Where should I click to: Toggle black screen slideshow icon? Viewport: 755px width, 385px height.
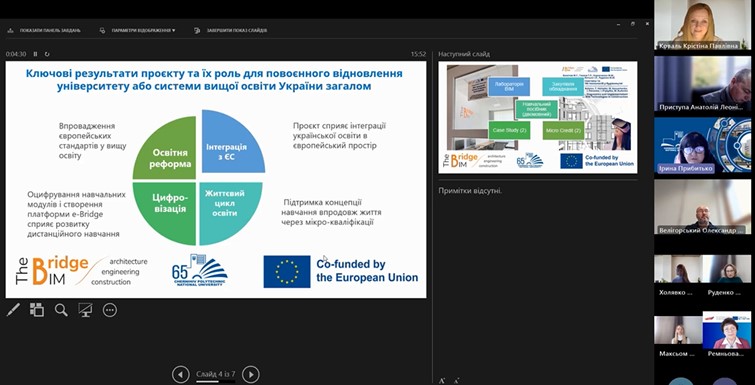tap(85, 310)
